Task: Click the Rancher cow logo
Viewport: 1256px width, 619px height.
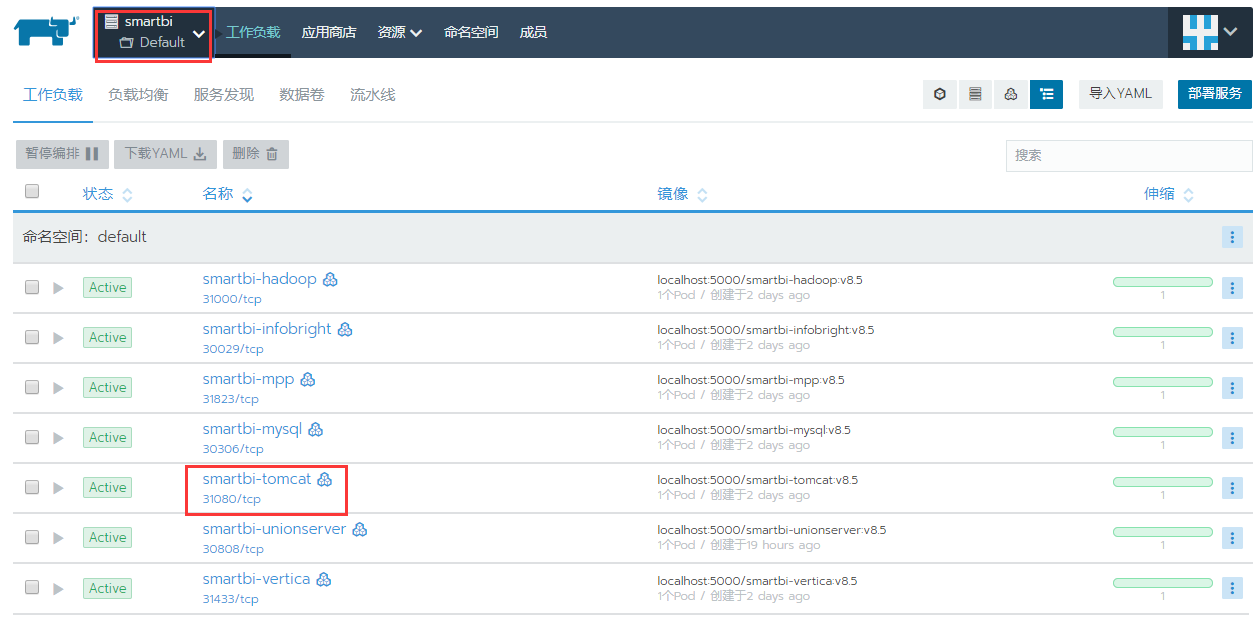Action: (46, 31)
